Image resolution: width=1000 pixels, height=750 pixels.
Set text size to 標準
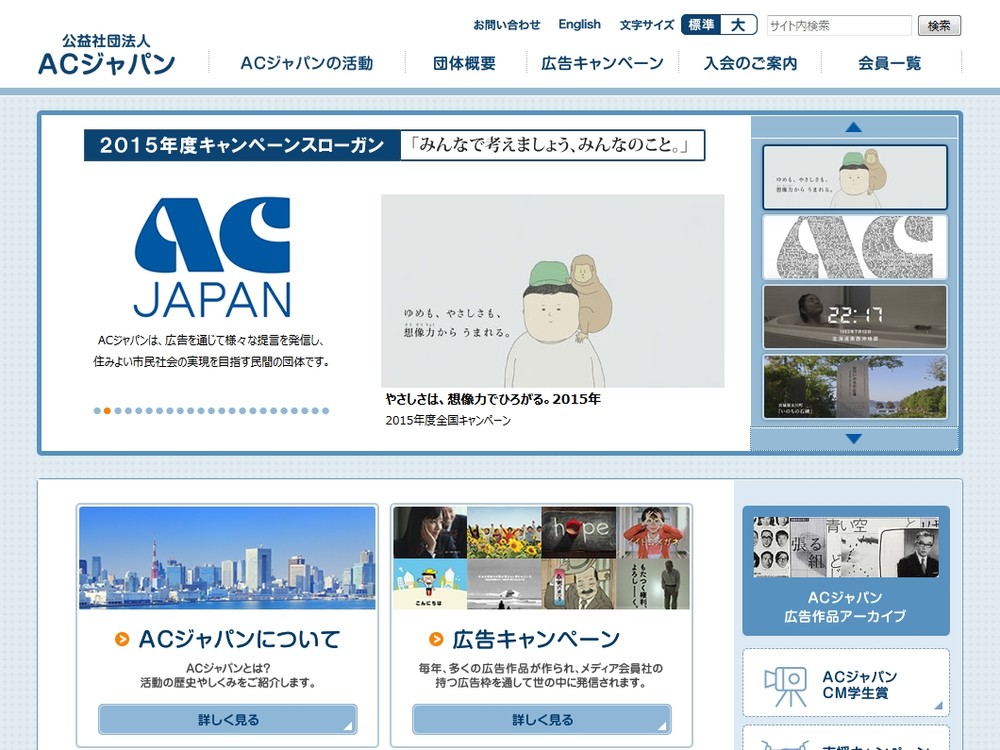[x=701, y=25]
